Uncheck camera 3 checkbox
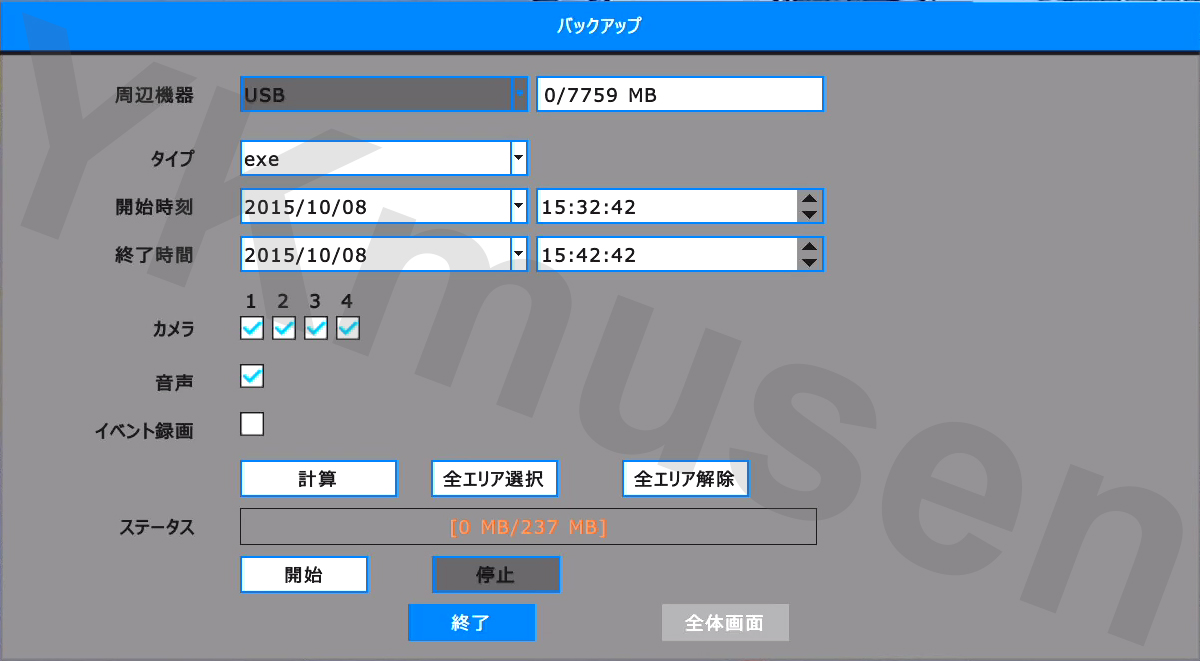Screen dimensions: 1200x661 click(x=316, y=328)
